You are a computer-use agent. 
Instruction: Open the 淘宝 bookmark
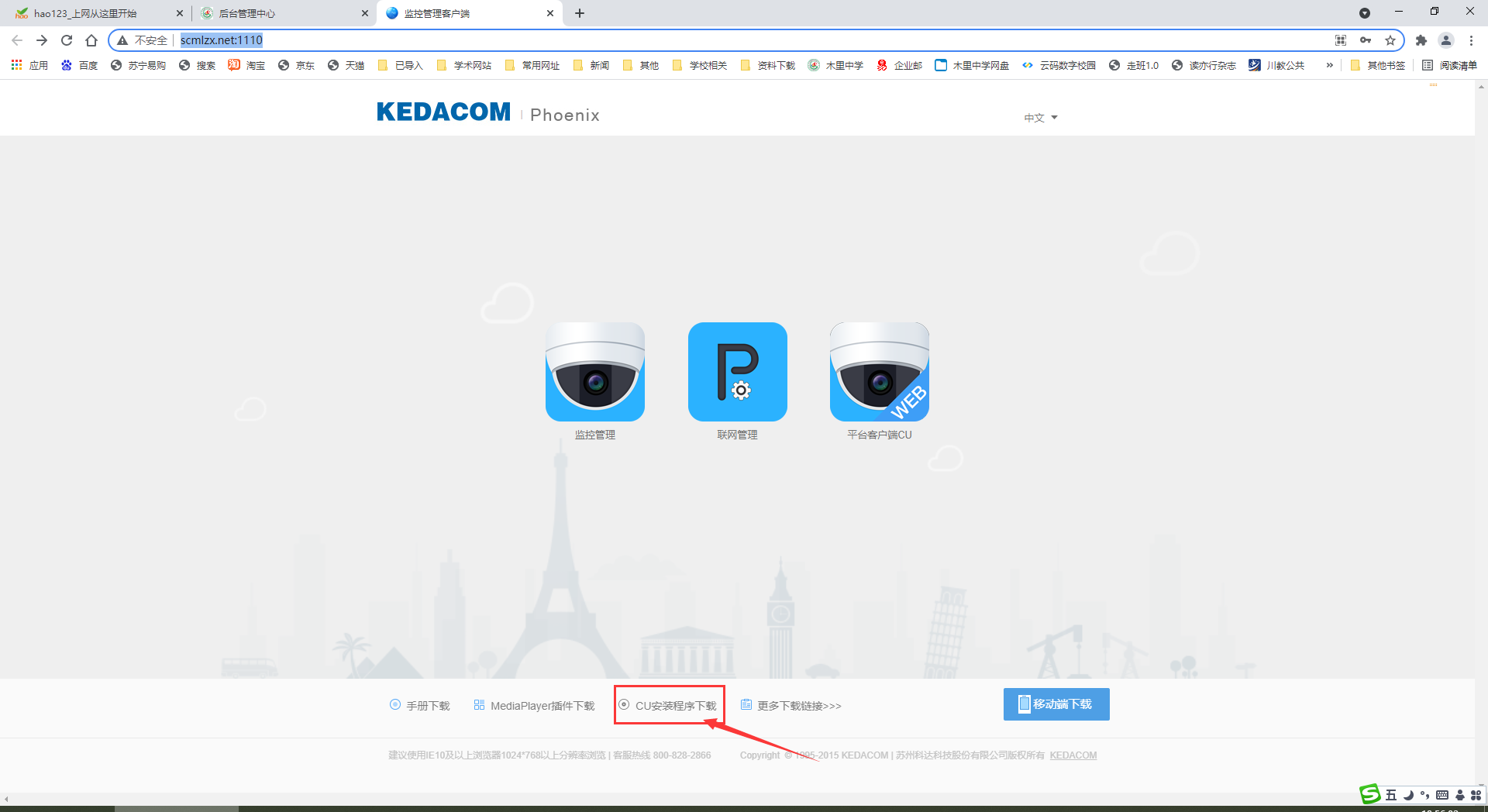pyautogui.click(x=246, y=65)
